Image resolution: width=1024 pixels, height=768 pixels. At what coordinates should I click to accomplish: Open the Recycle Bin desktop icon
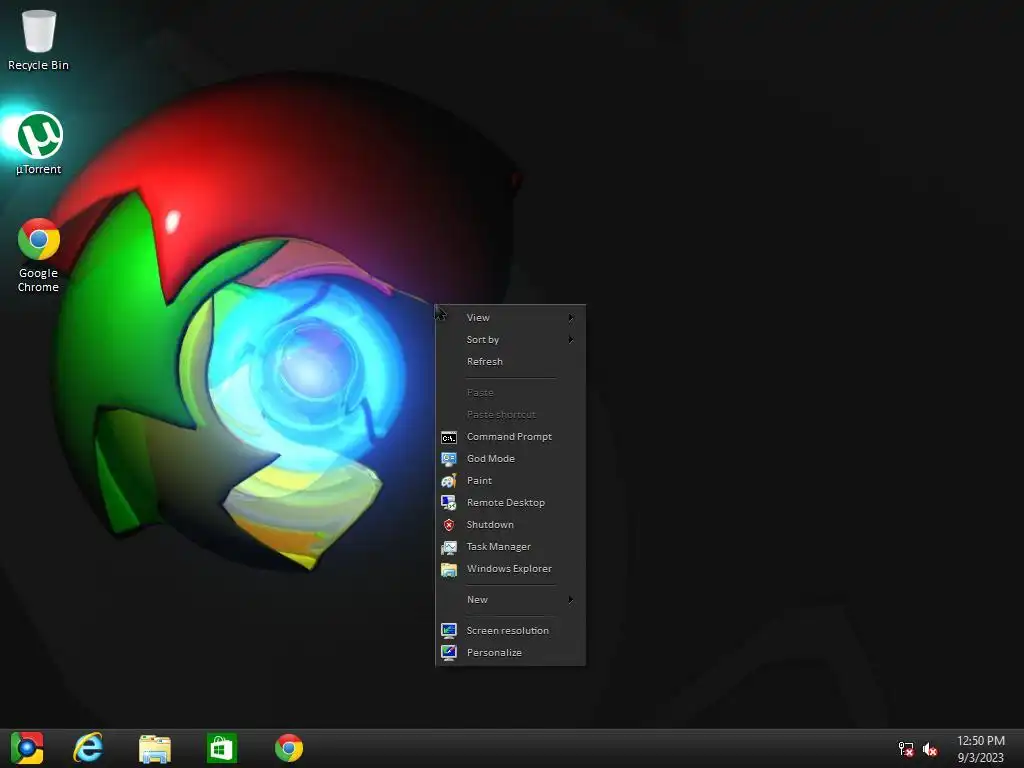coord(39,39)
